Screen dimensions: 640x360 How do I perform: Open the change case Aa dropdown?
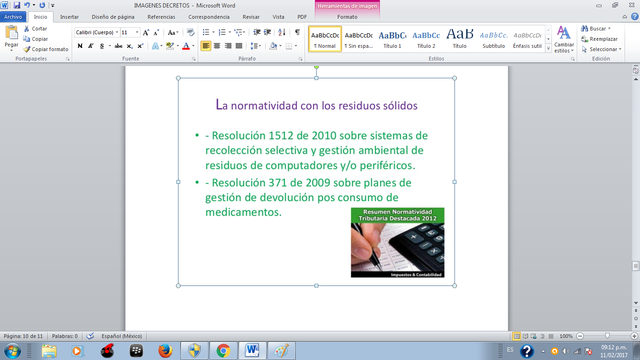(173, 32)
